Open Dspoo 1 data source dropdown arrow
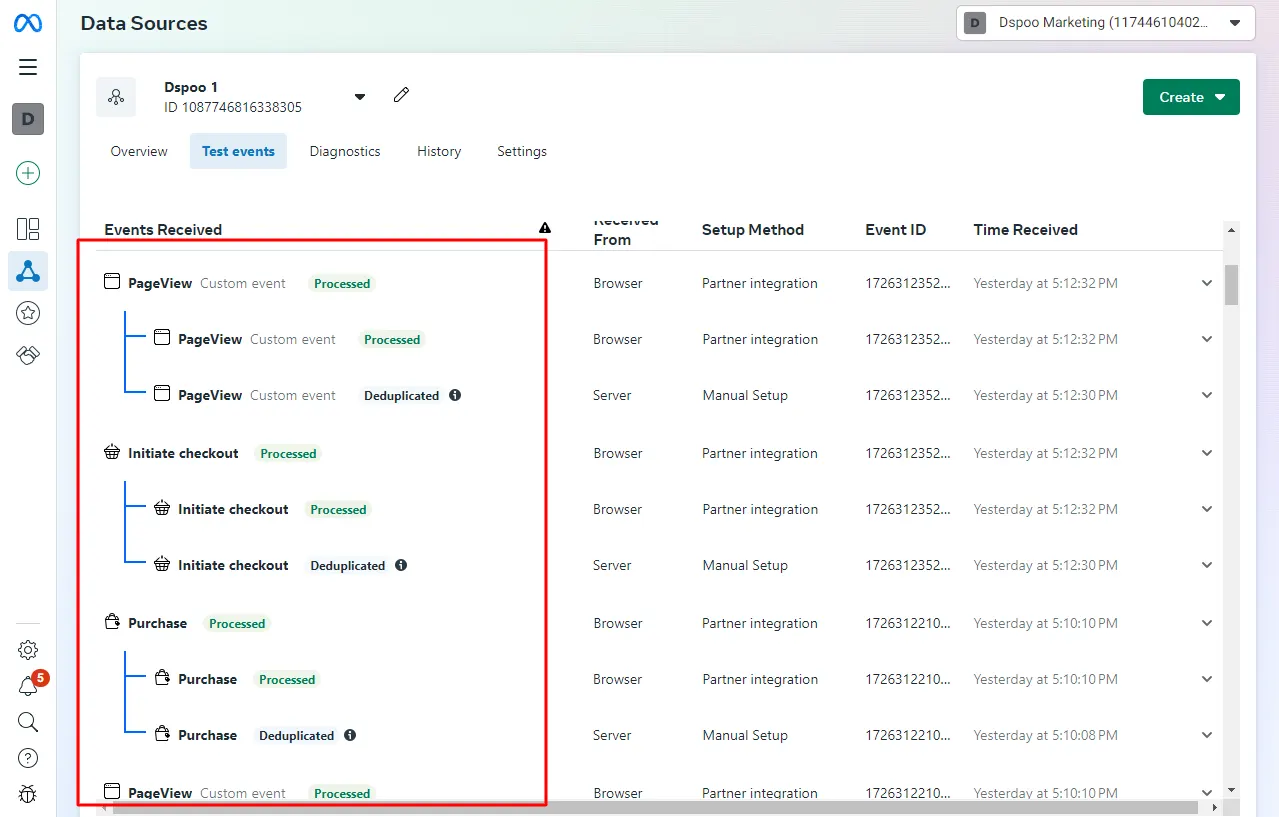Screen dimensions: 1279x817 pyautogui.click(x=360, y=97)
